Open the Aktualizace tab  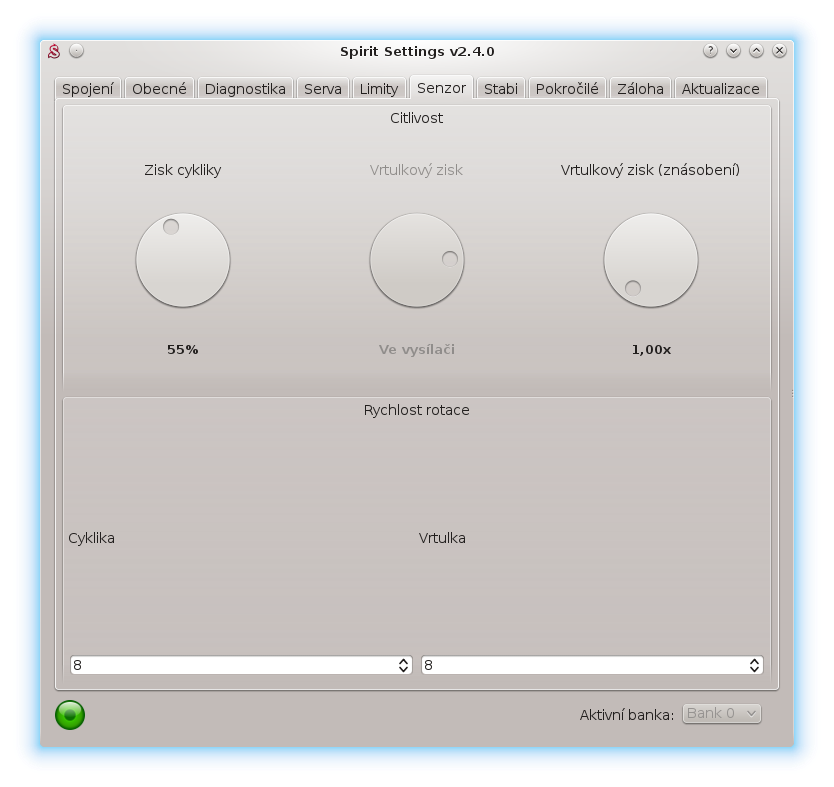pyautogui.click(x=720, y=88)
